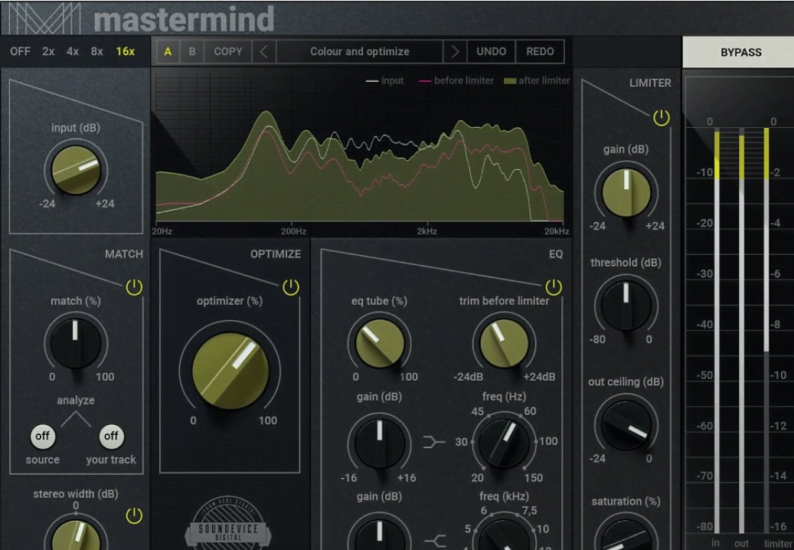Toggle the OPTIMIZE section power button
Screen dimensions: 794x550
[291, 287]
